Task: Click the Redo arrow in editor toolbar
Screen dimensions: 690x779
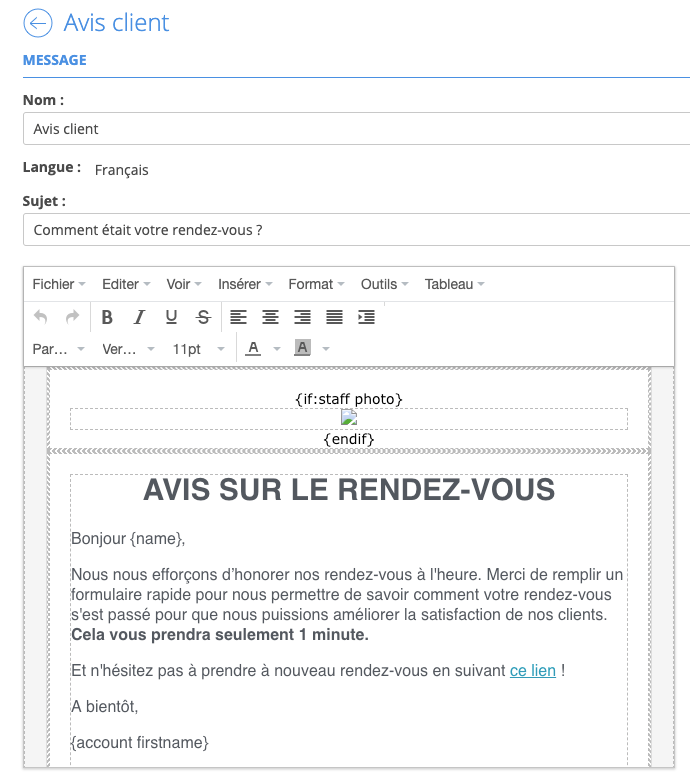Action: pyautogui.click(x=73, y=317)
